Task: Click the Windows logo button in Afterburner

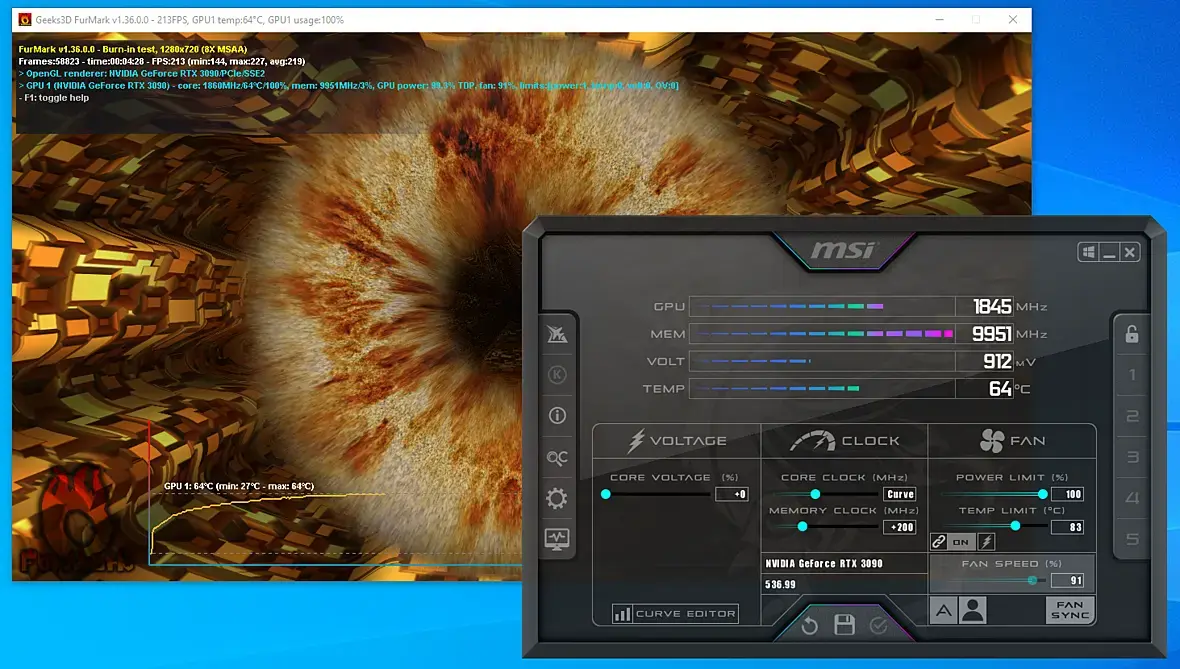Action: click(x=1088, y=252)
